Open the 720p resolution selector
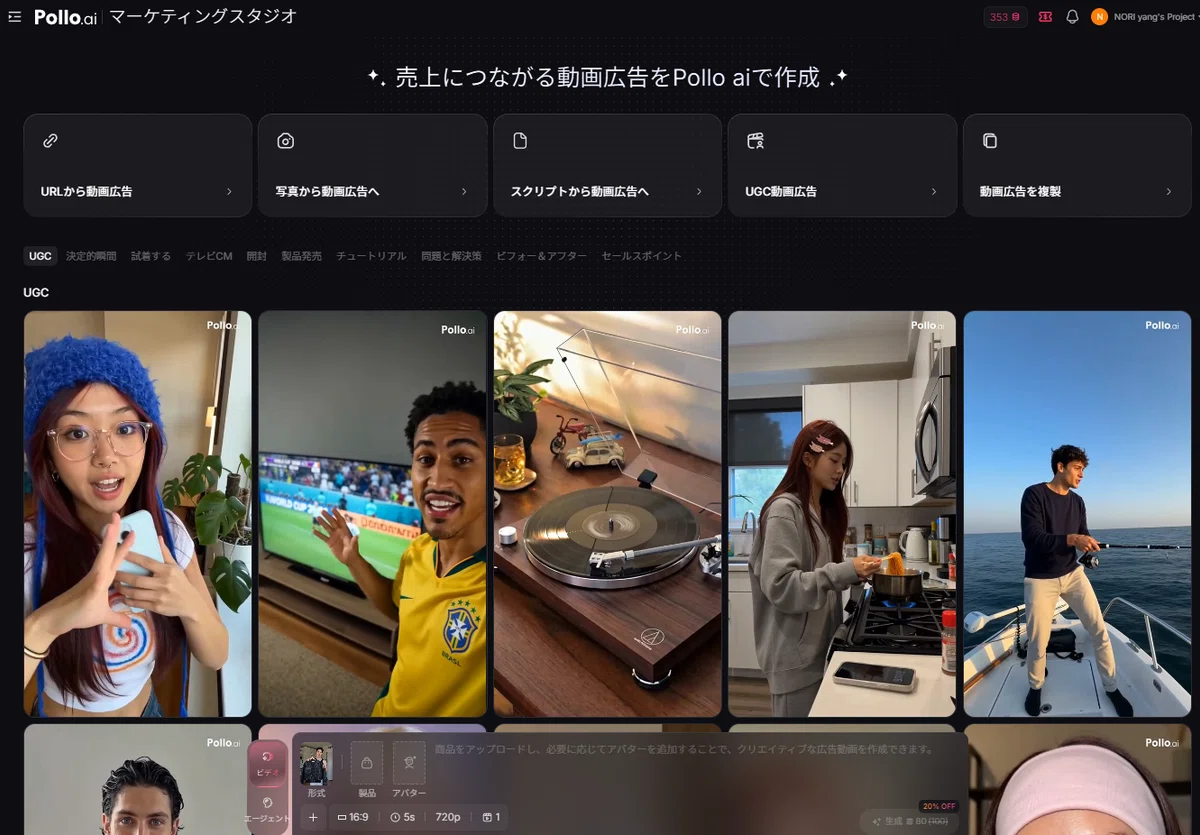The image size is (1200, 835). point(448,817)
